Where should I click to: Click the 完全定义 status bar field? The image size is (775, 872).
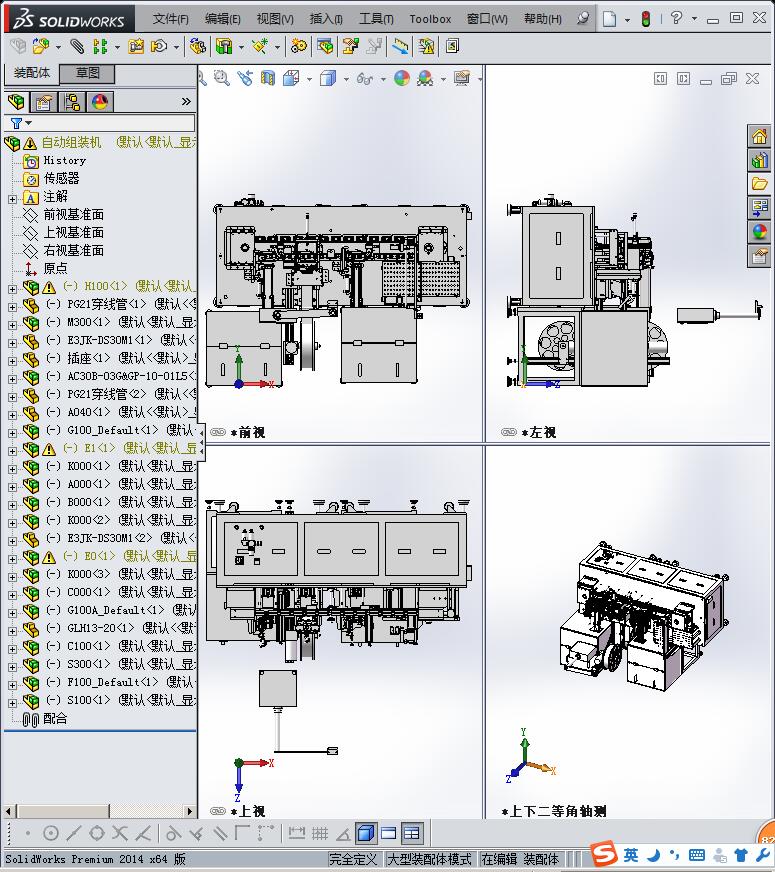coord(353,859)
